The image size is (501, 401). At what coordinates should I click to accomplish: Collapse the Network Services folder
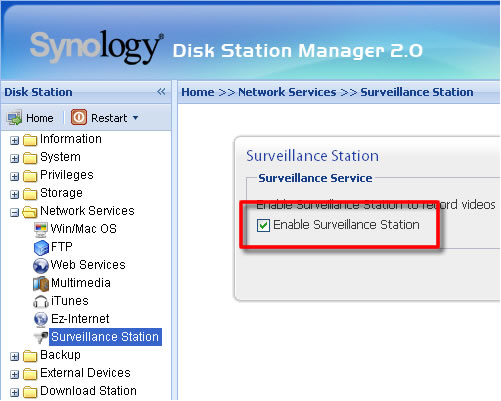pyautogui.click(x=14, y=212)
